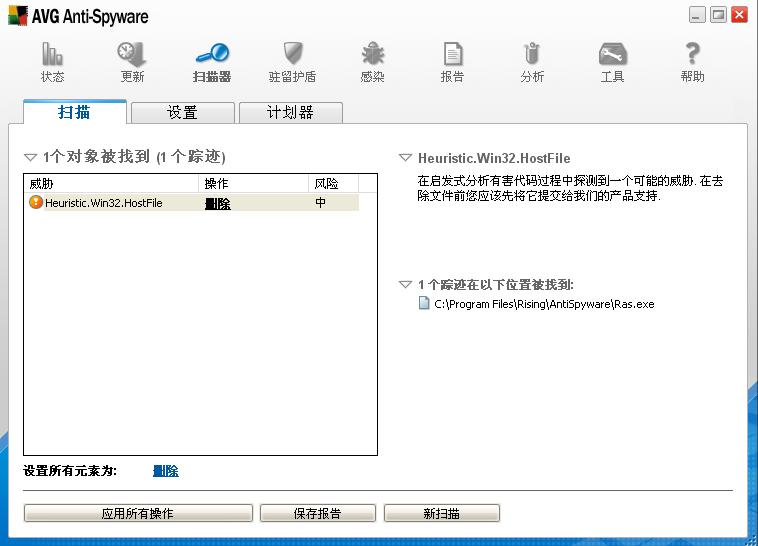Click the 保存报告 button
Image resolution: width=758 pixels, height=546 pixels.
coord(318,513)
